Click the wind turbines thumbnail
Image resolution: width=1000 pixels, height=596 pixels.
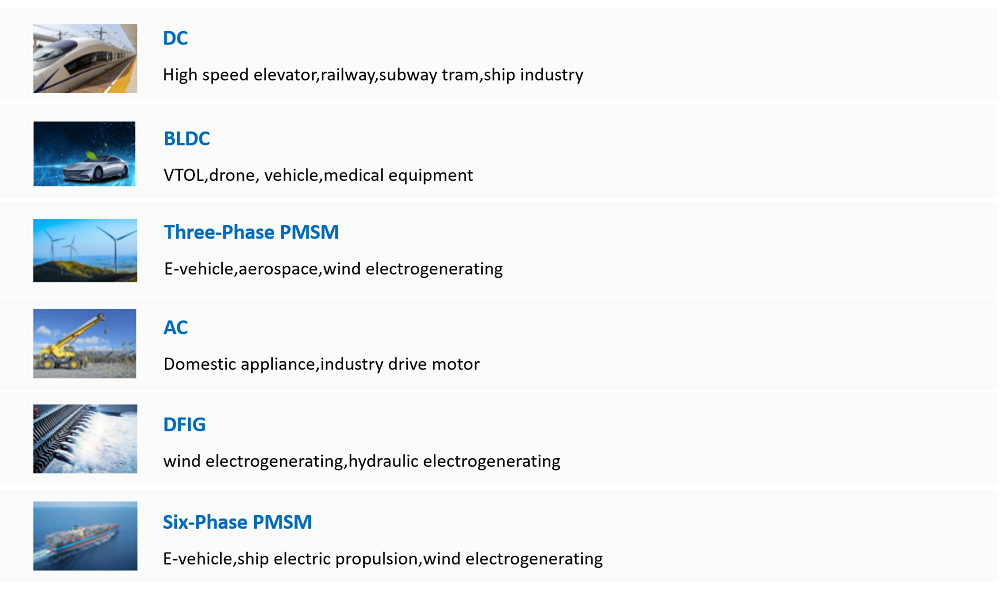point(85,251)
